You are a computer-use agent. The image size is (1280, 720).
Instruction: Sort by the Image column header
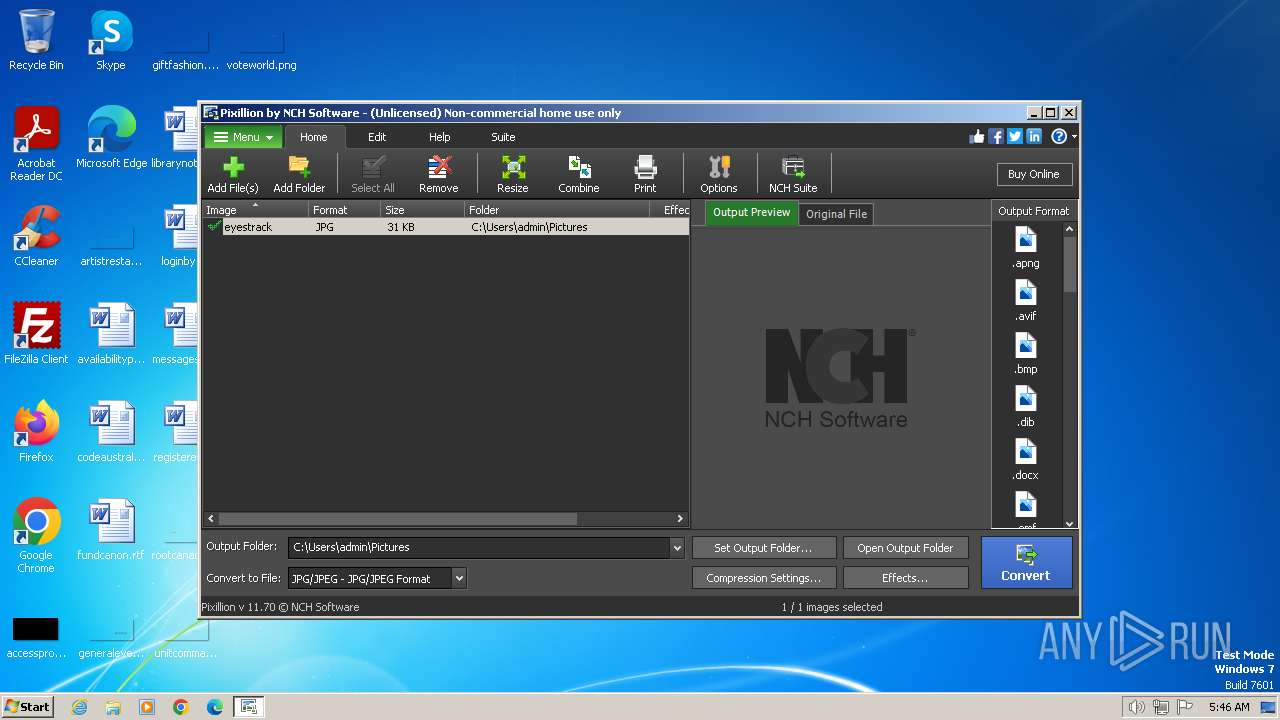coord(254,210)
